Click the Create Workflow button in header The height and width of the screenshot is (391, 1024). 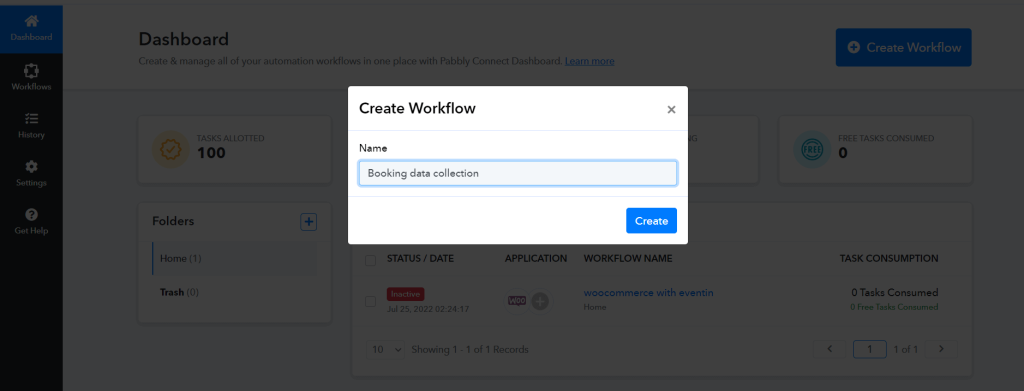click(x=903, y=48)
